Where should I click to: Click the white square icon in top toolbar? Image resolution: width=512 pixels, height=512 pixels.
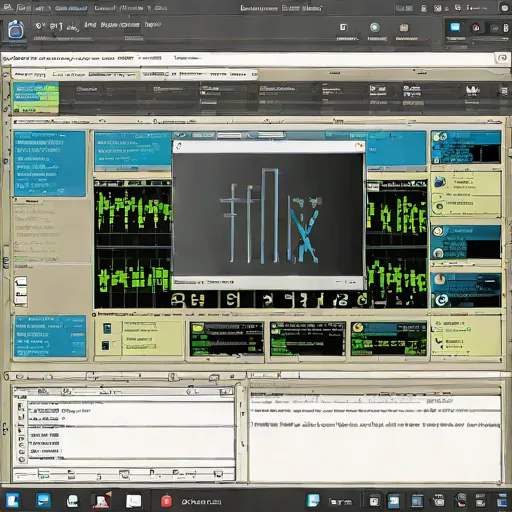343,27
